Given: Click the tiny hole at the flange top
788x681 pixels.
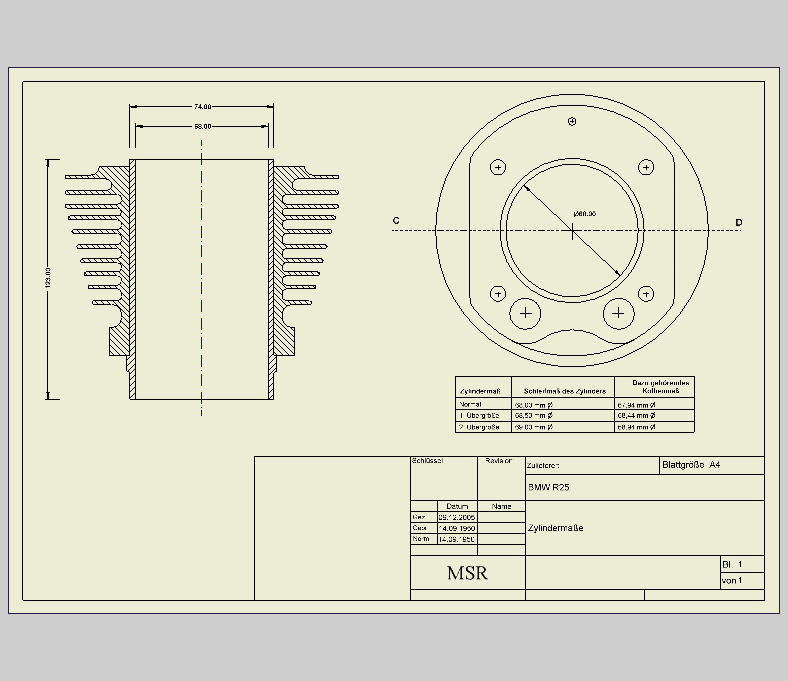Looking at the screenshot, I should tap(572, 122).
